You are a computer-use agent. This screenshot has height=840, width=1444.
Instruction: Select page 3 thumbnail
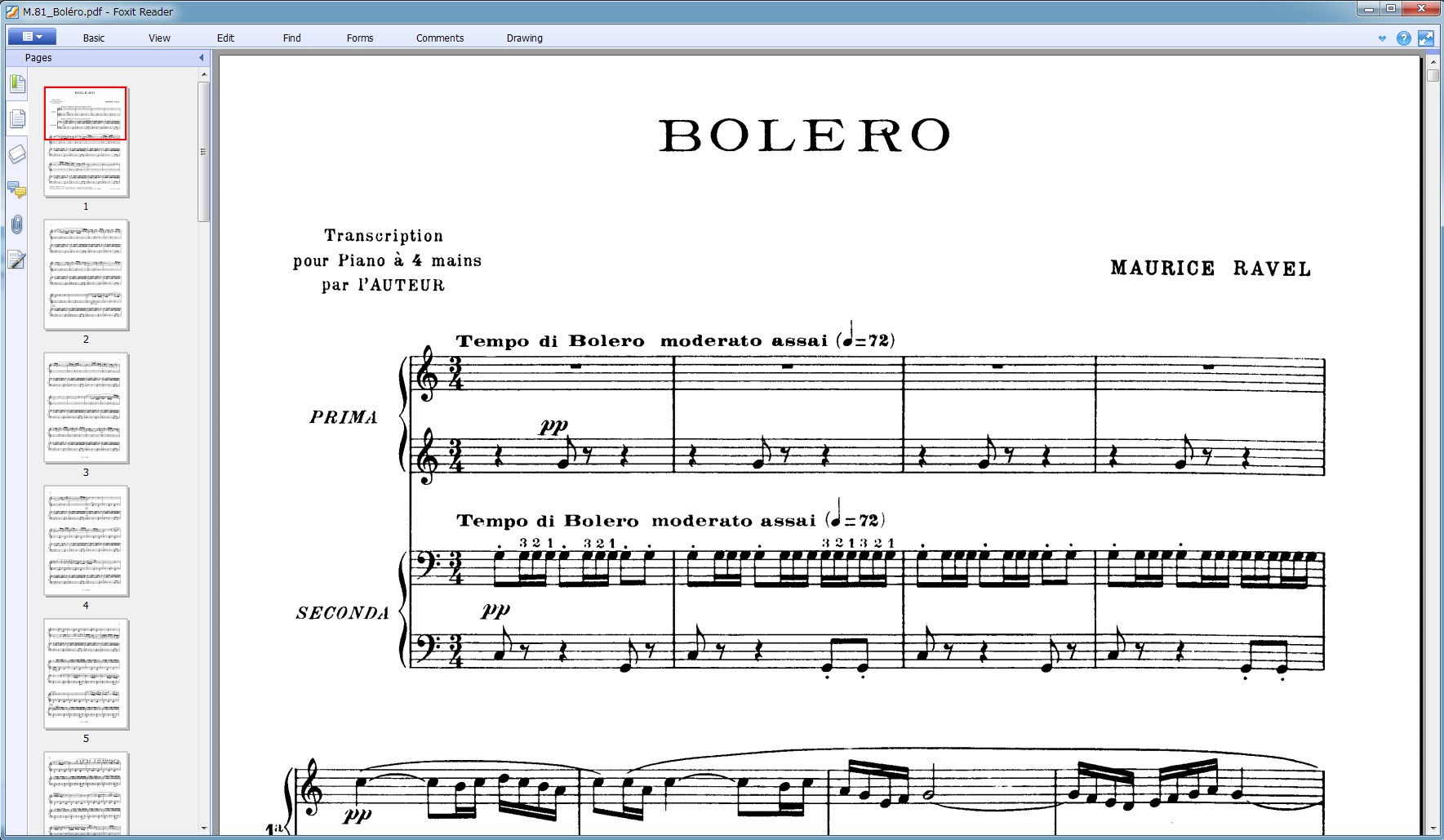pyautogui.click(x=86, y=407)
